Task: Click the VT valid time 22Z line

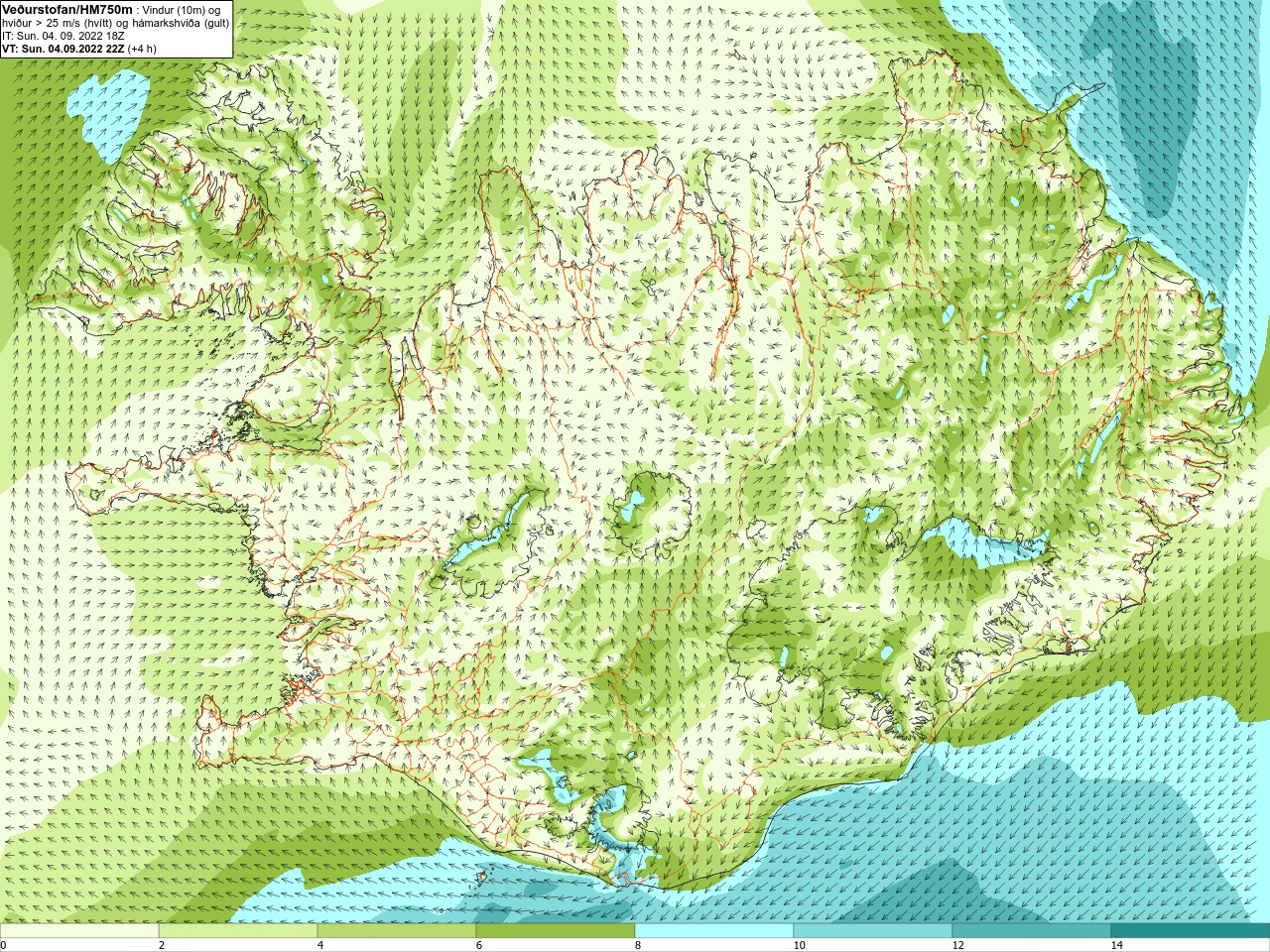Action: [x=78, y=49]
